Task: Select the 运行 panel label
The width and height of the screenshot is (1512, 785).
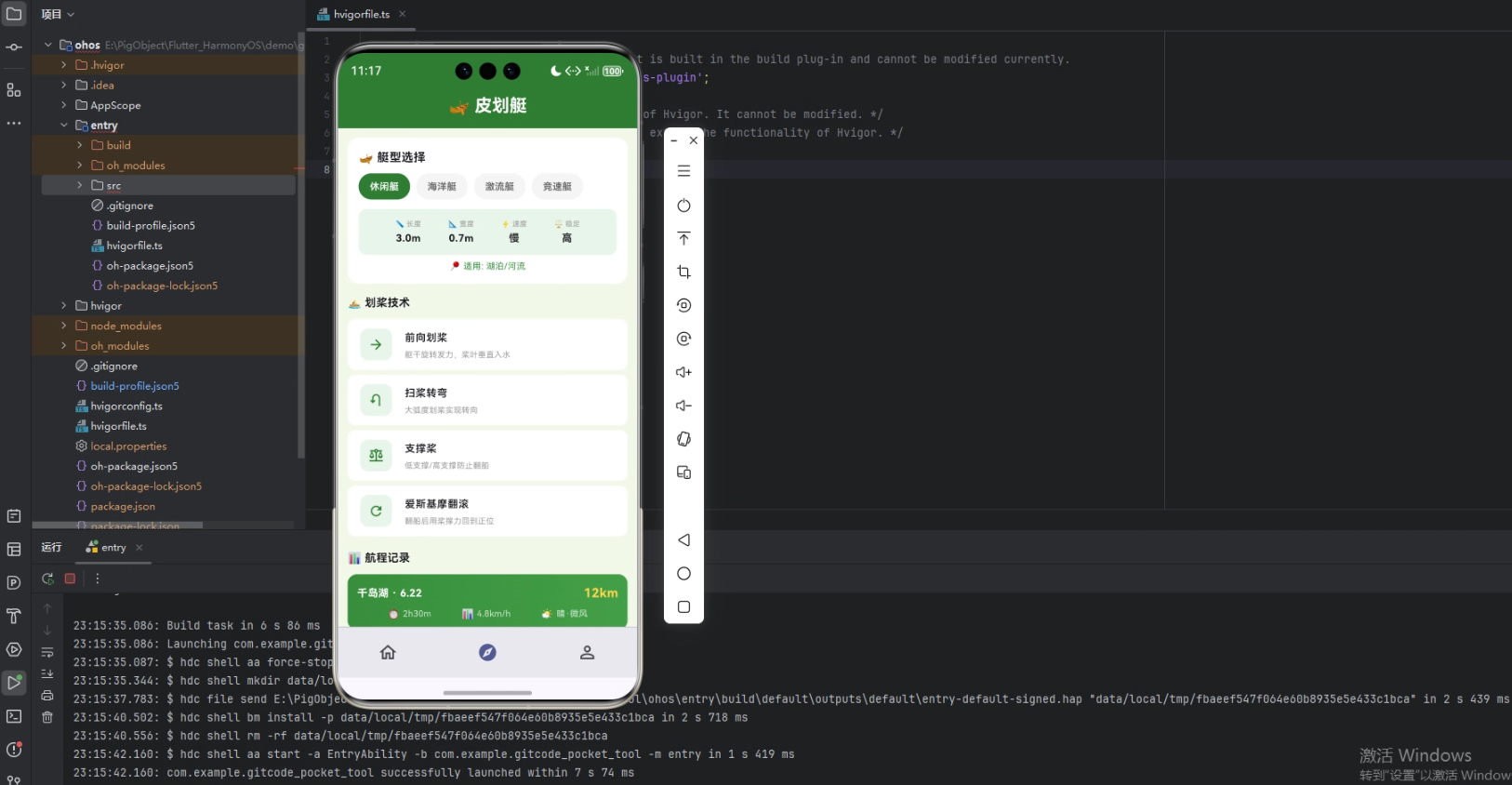Action: (51, 548)
